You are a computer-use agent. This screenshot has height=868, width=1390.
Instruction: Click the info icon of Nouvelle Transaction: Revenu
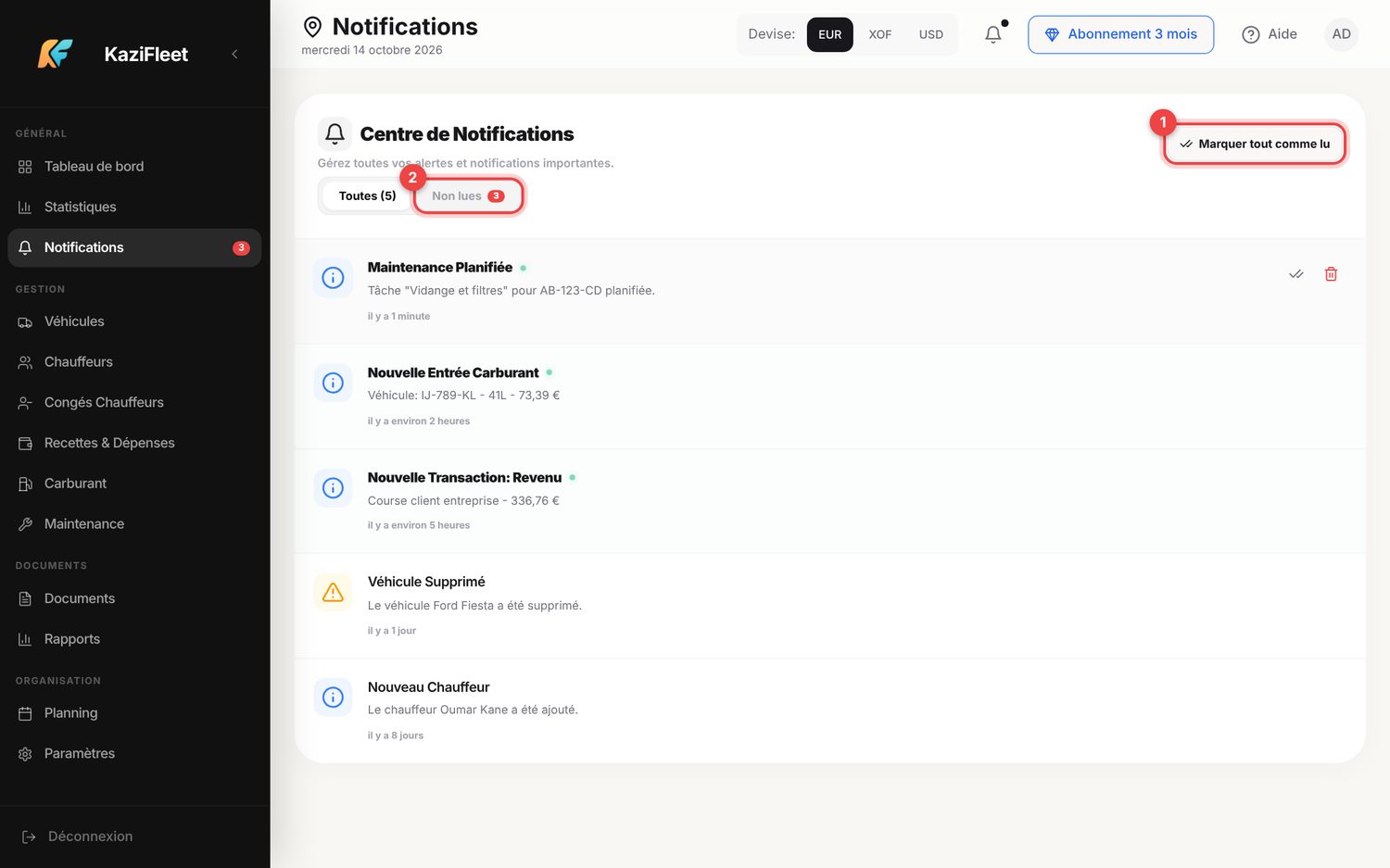(333, 488)
